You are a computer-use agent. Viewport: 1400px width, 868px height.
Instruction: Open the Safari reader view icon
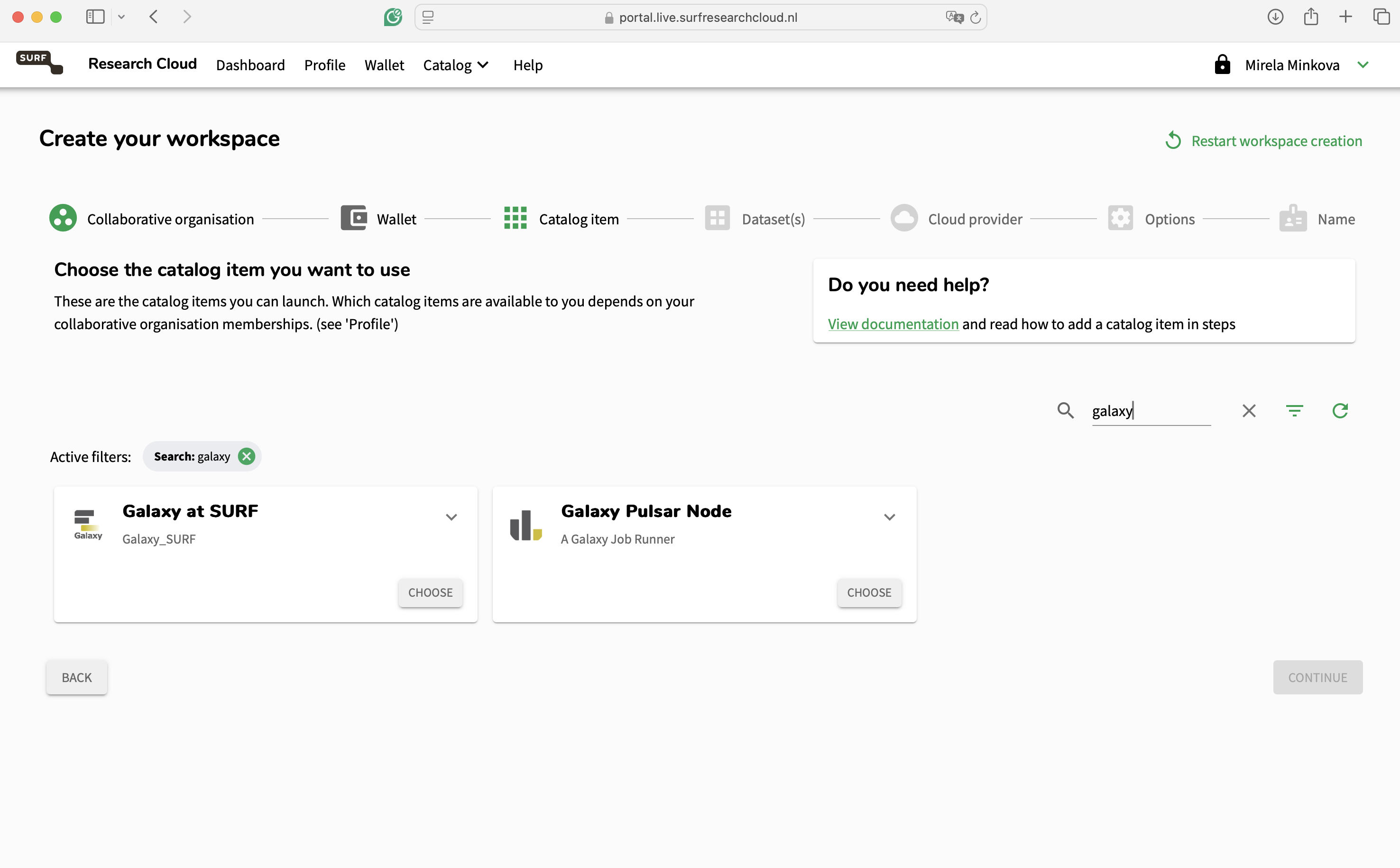coord(428,17)
